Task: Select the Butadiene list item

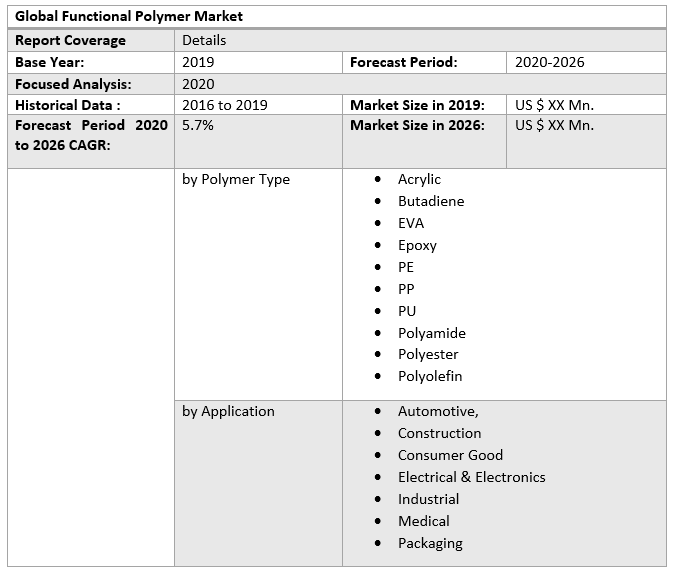Action: pyautogui.click(x=431, y=201)
